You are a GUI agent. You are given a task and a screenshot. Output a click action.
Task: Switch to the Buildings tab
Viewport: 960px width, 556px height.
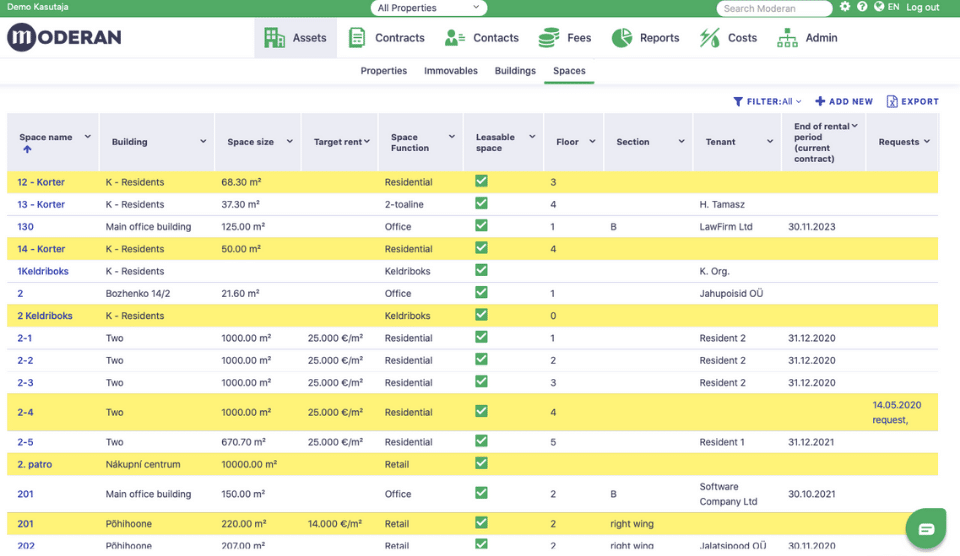coord(515,71)
